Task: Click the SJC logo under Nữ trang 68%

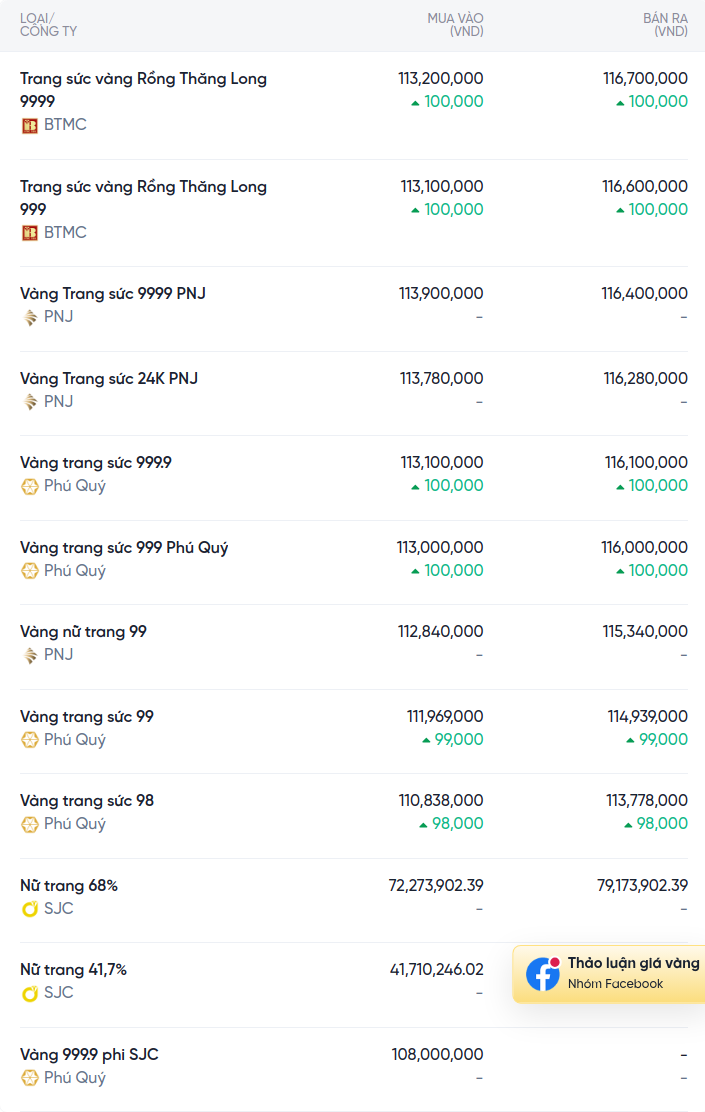Action: coord(30,909)
